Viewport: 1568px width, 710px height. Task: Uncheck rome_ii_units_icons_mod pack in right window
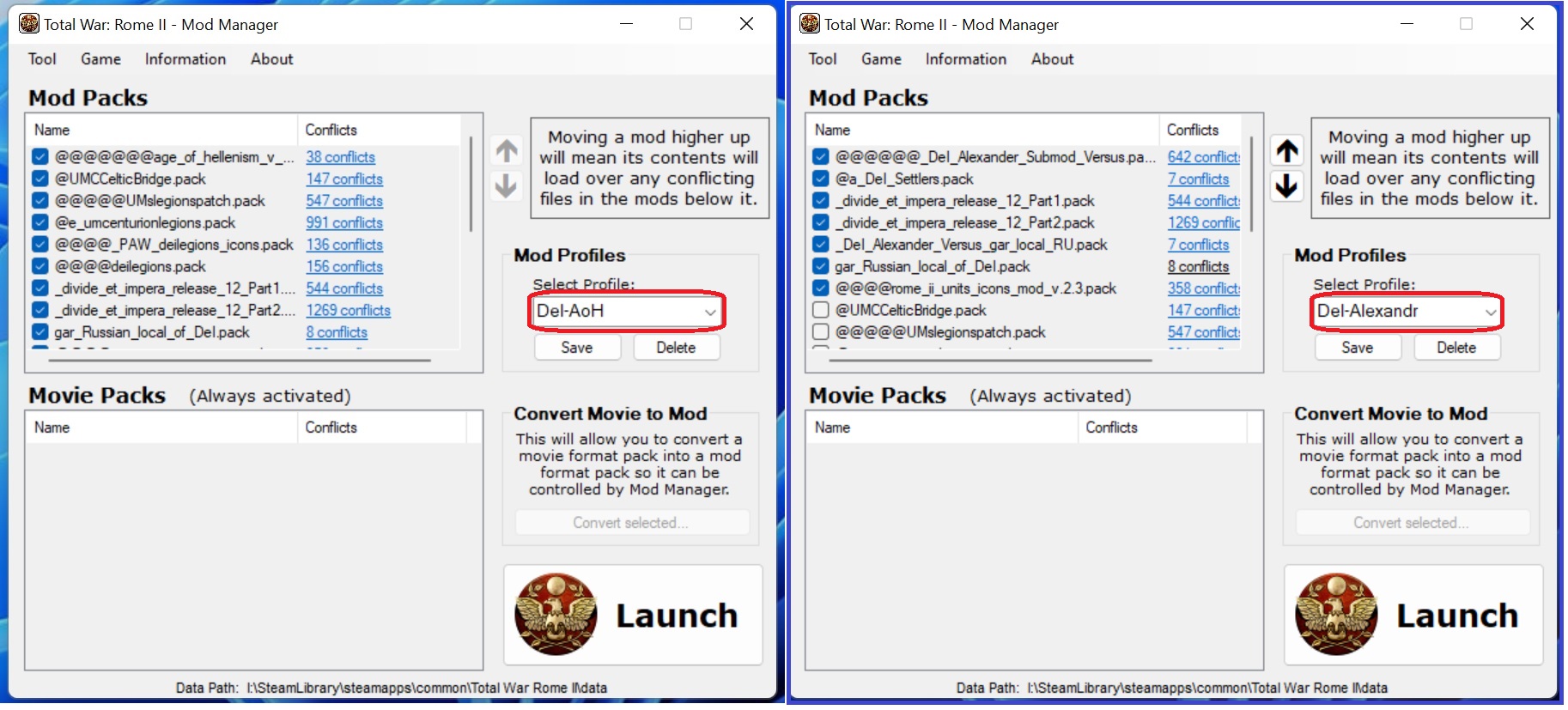820,288
